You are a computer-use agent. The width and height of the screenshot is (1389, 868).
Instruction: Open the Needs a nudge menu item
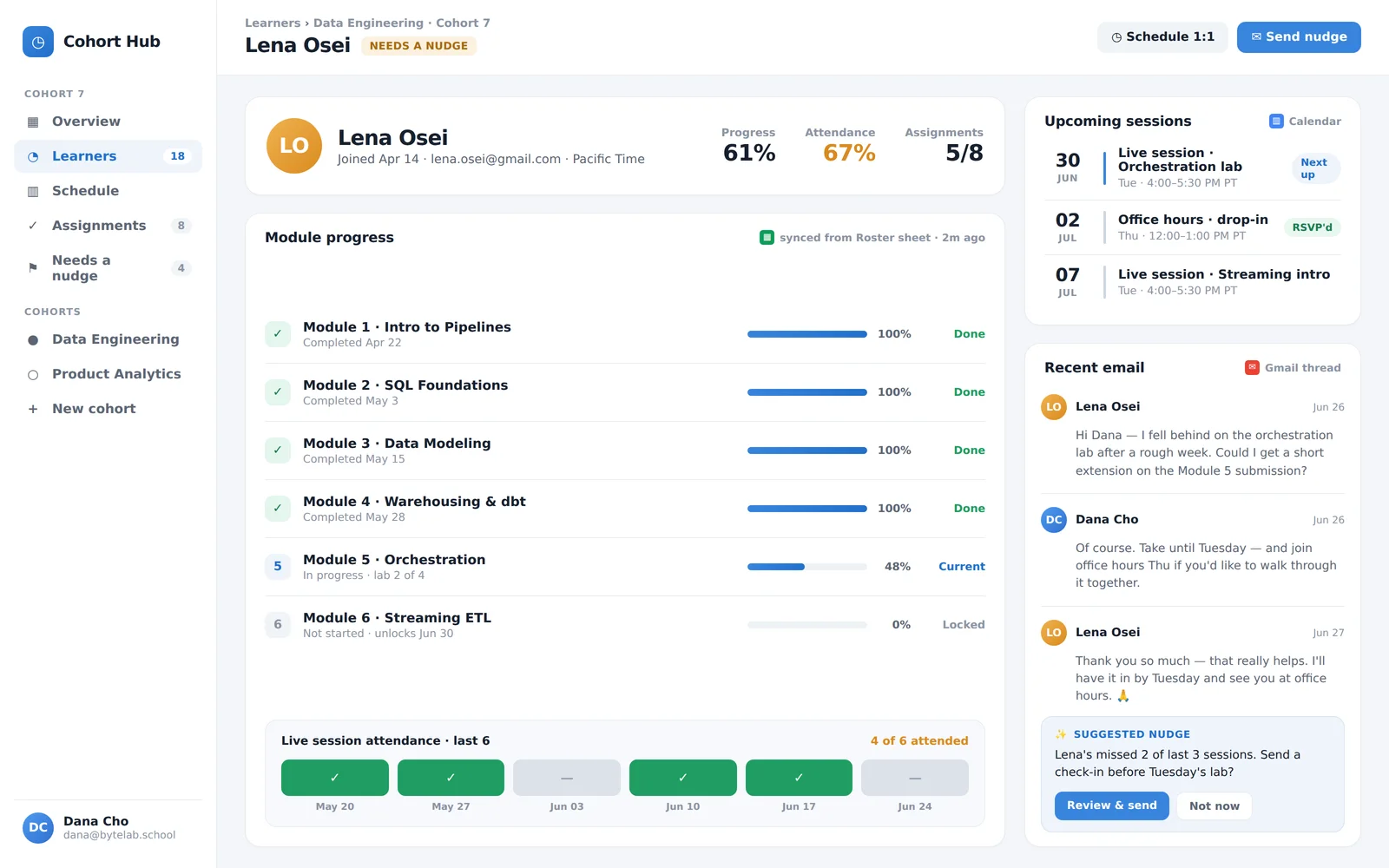pos(108,268)
